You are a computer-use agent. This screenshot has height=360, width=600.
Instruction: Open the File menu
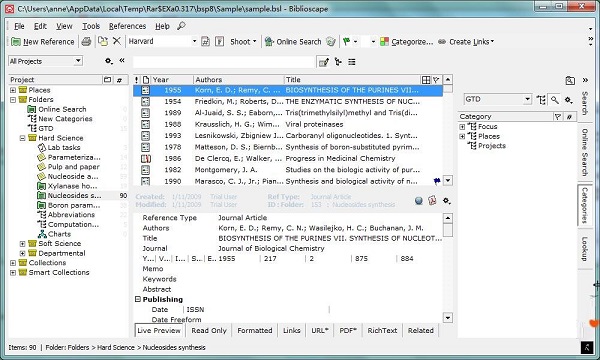coord(19,26)
